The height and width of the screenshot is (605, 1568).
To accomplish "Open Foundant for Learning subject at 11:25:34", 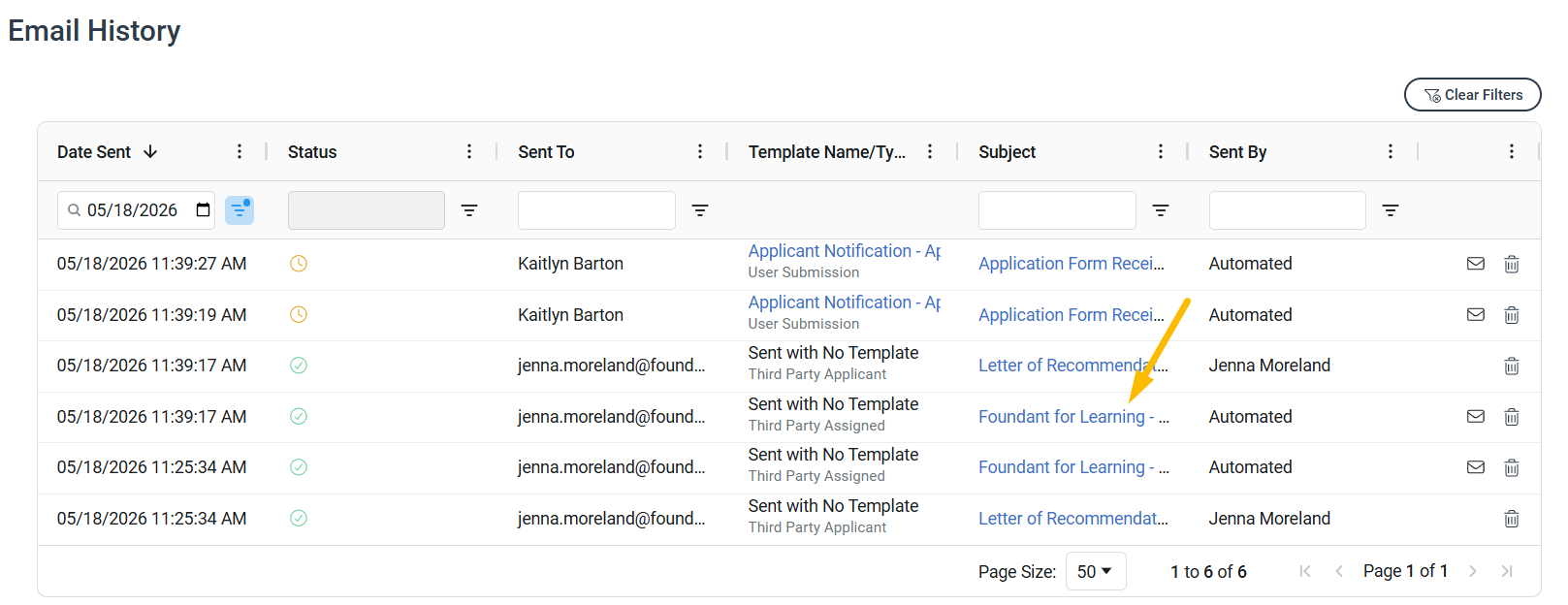I will (x=1073, y=467).
